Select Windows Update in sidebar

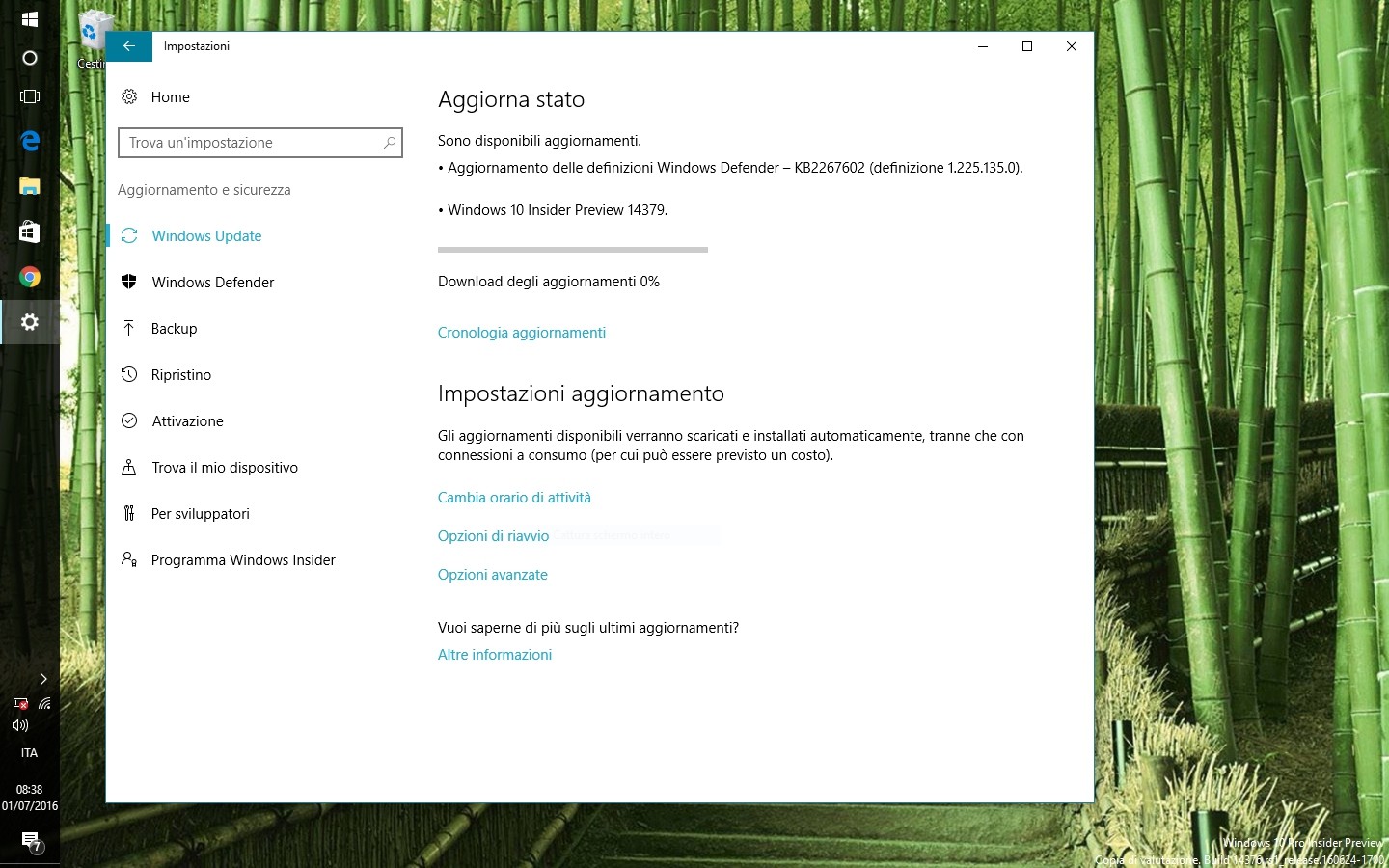[x=206, y=235]
